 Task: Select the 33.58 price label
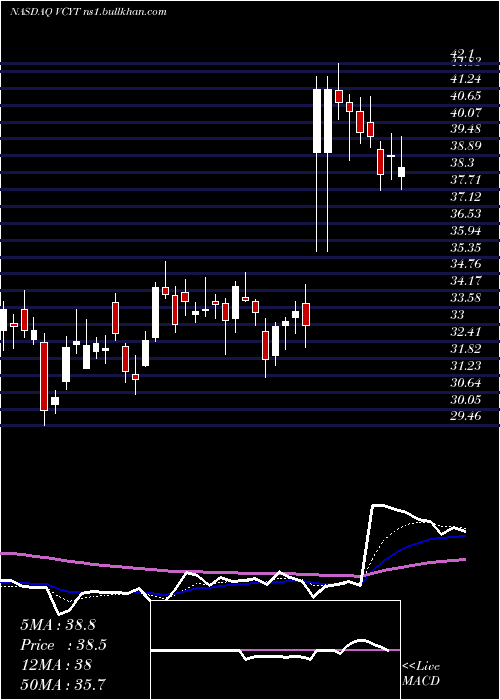(466, 298)
